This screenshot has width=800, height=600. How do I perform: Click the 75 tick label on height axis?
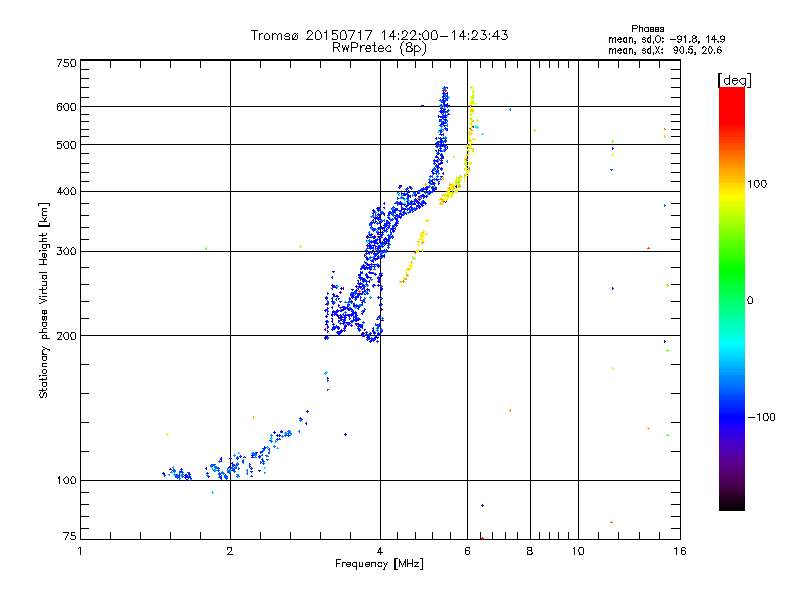coord(70,536)
